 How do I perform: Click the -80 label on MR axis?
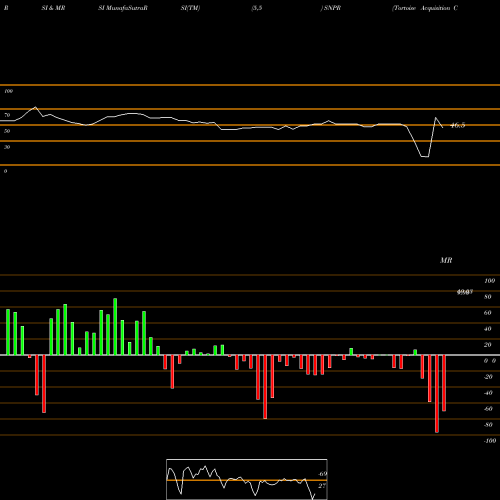(488, 425)
